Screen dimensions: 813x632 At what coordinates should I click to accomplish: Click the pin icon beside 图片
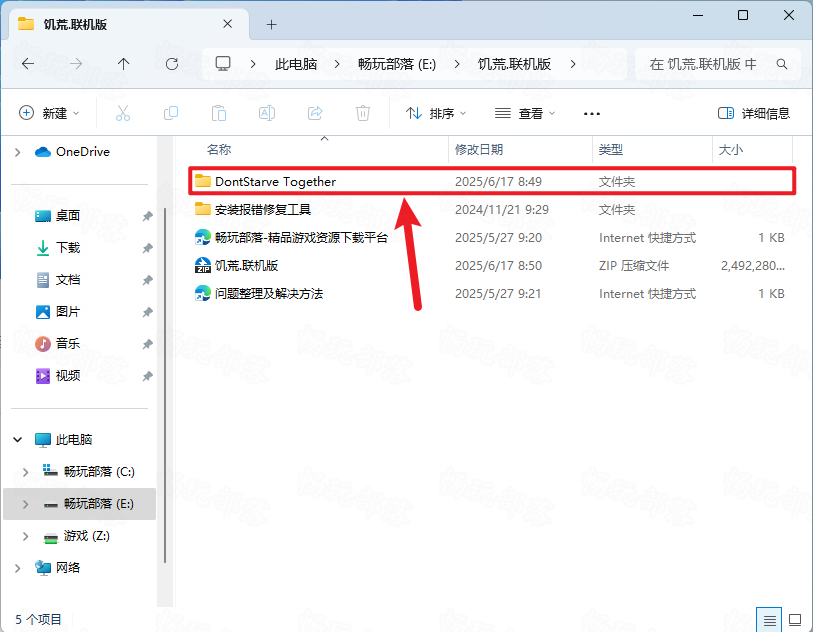point(147,312)
